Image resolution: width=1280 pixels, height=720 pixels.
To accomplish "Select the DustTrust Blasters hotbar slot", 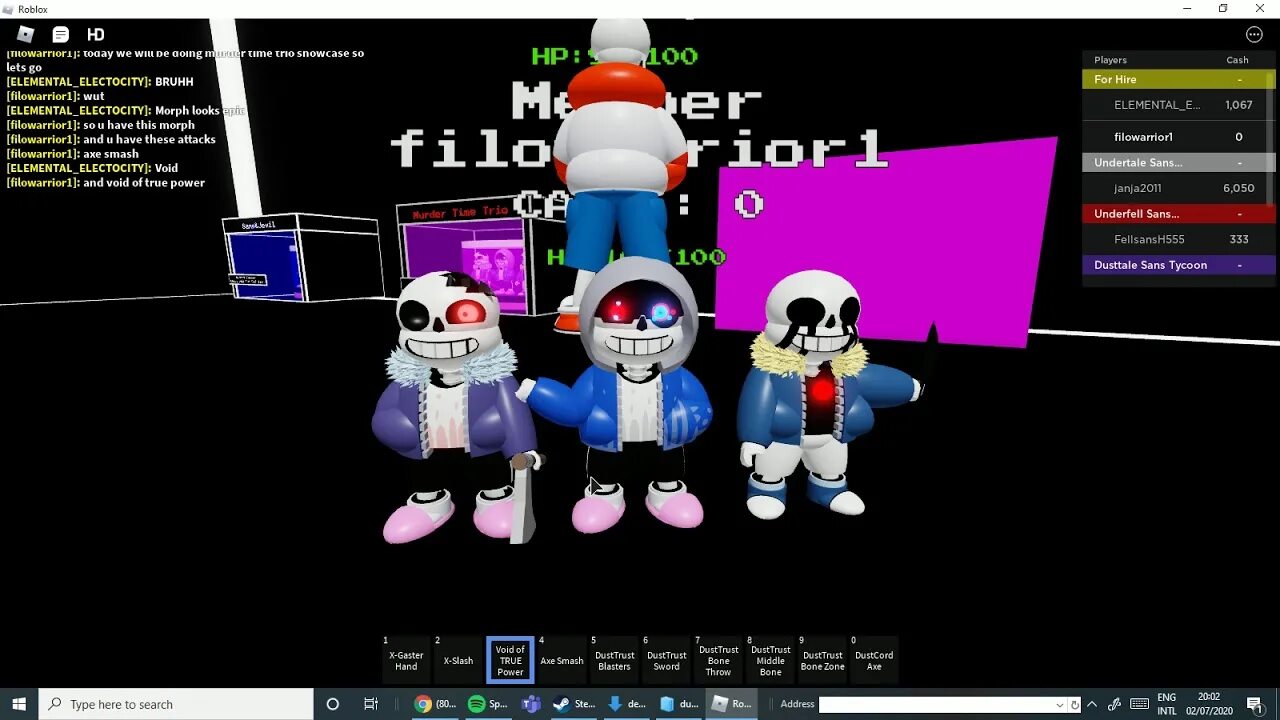I will coord(614,660).
